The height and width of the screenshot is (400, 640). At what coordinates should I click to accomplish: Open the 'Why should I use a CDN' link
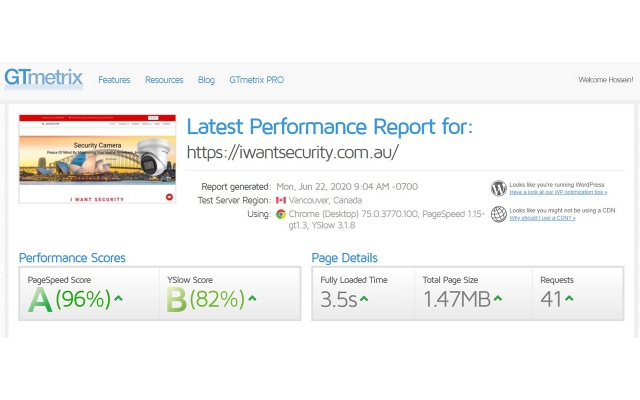[x=542, y=218]
